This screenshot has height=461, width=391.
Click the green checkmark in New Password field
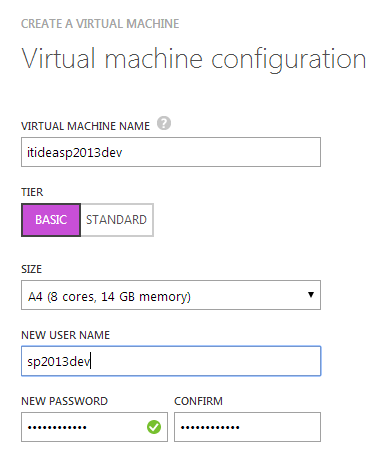[154, 427]
